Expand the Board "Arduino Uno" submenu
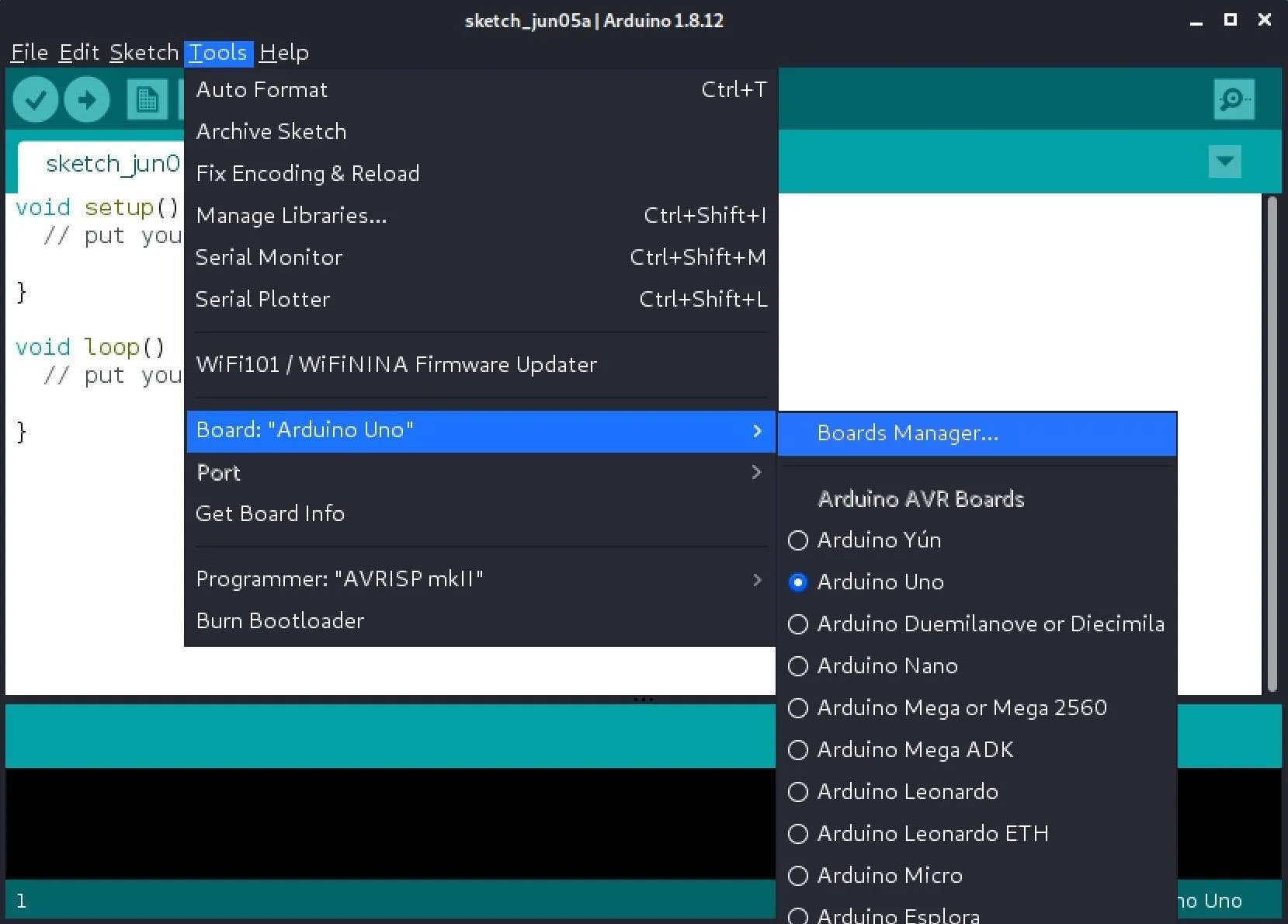The image size is (1288, 924). point(481,431)
